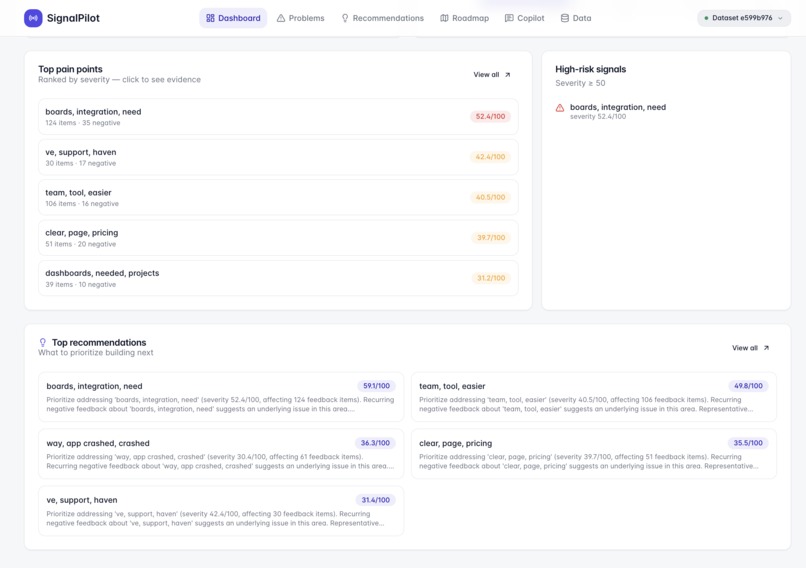The image size is (806, 568).
Task: Click the 36.3/100 recommendation score badge
Action: (x=375, y=443)
